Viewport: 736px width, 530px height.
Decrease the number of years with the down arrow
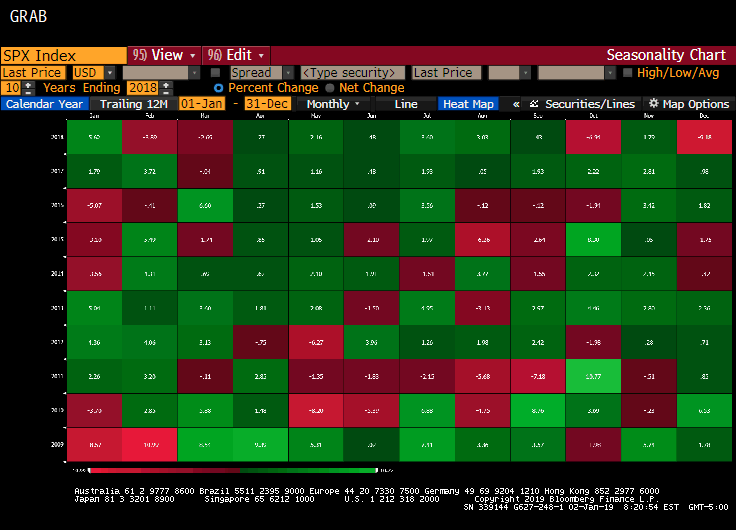click(29, 91)
